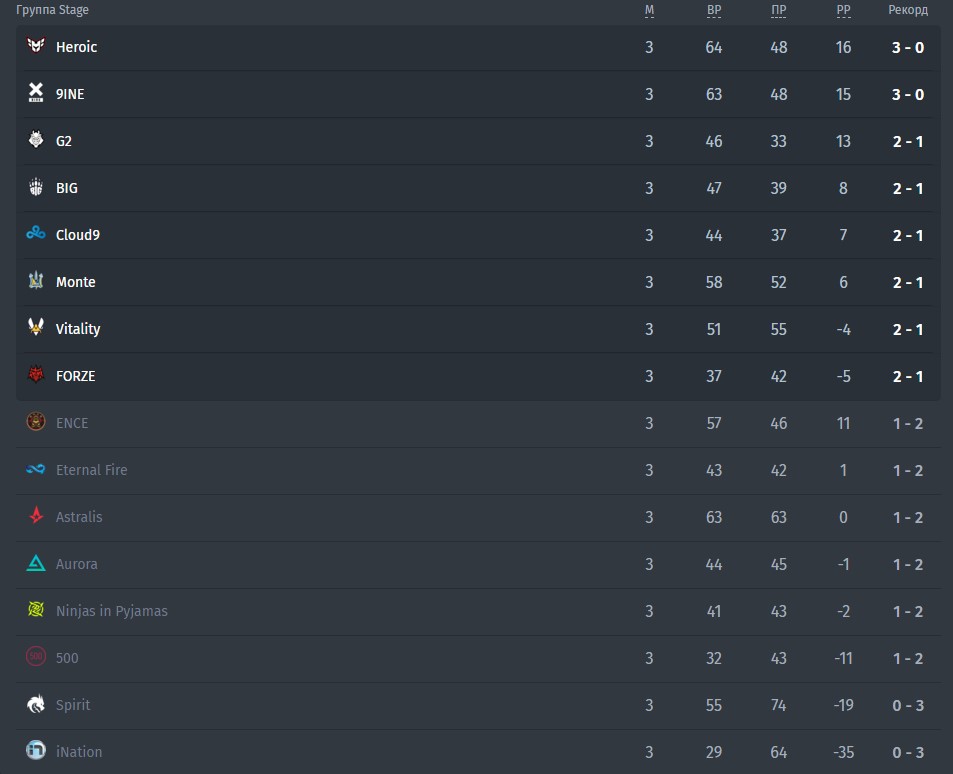
Task: Click the М matches column header
Action: tap(649, 10)
